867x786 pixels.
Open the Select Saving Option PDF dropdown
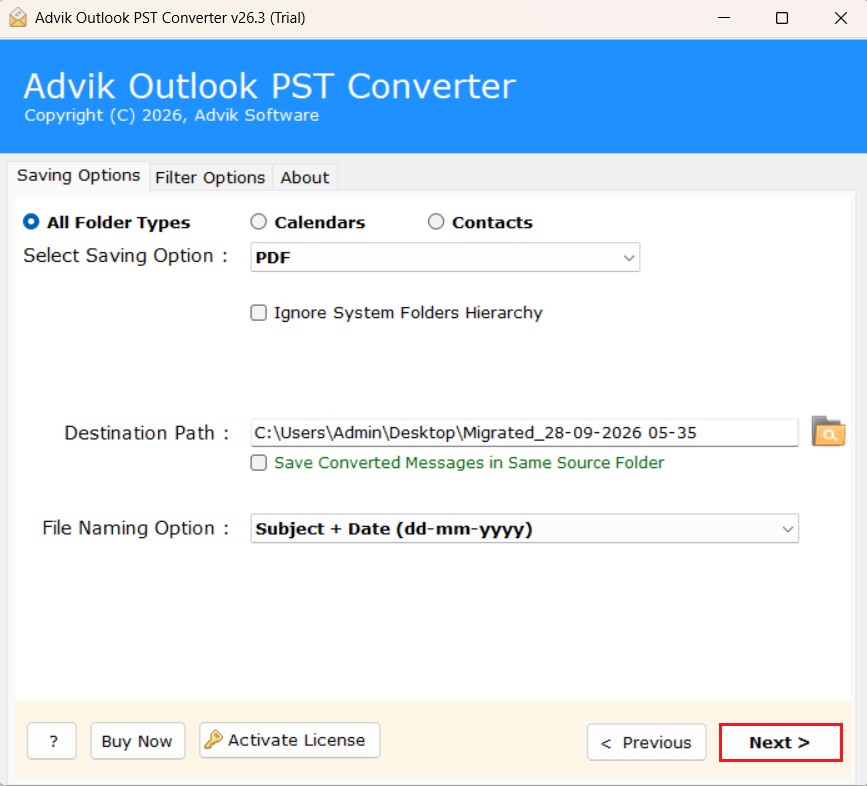click(445, 257)
